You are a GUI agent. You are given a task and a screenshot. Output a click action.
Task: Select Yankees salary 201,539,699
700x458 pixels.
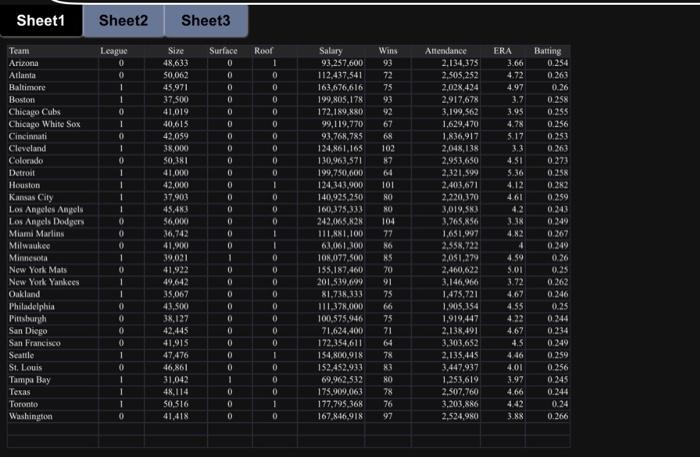pyautogui.click(x=340, y=282)
